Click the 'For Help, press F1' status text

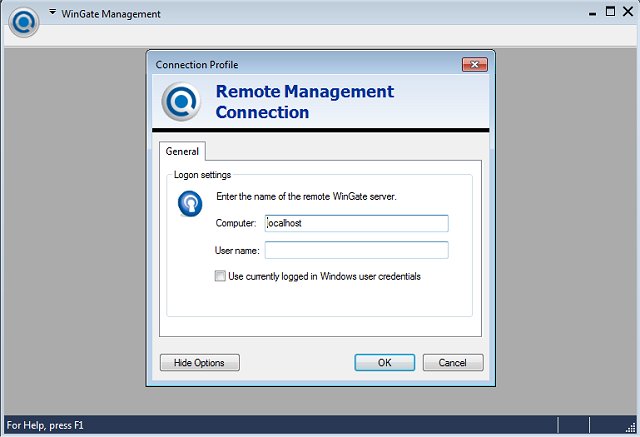(x=46, y=426)
